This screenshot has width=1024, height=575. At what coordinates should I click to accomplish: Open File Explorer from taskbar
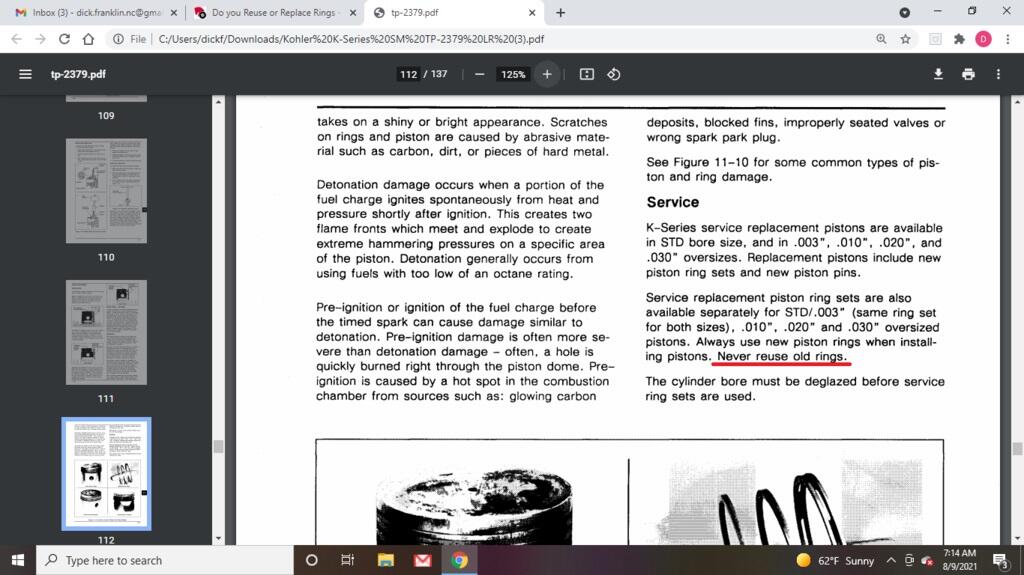click(x=386, y=560)
